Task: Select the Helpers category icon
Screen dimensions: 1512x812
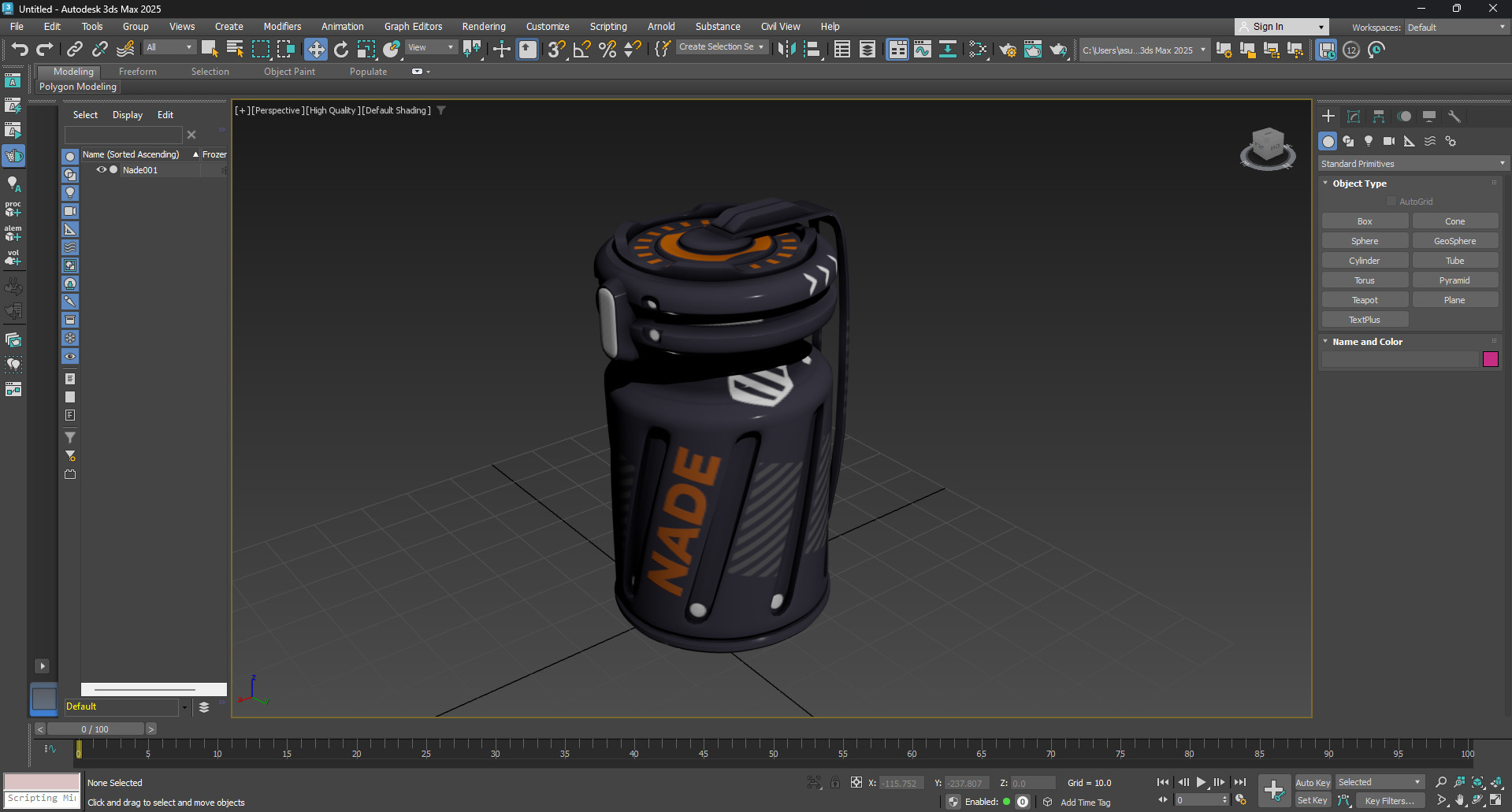Action: click(x=1410, y=141)
